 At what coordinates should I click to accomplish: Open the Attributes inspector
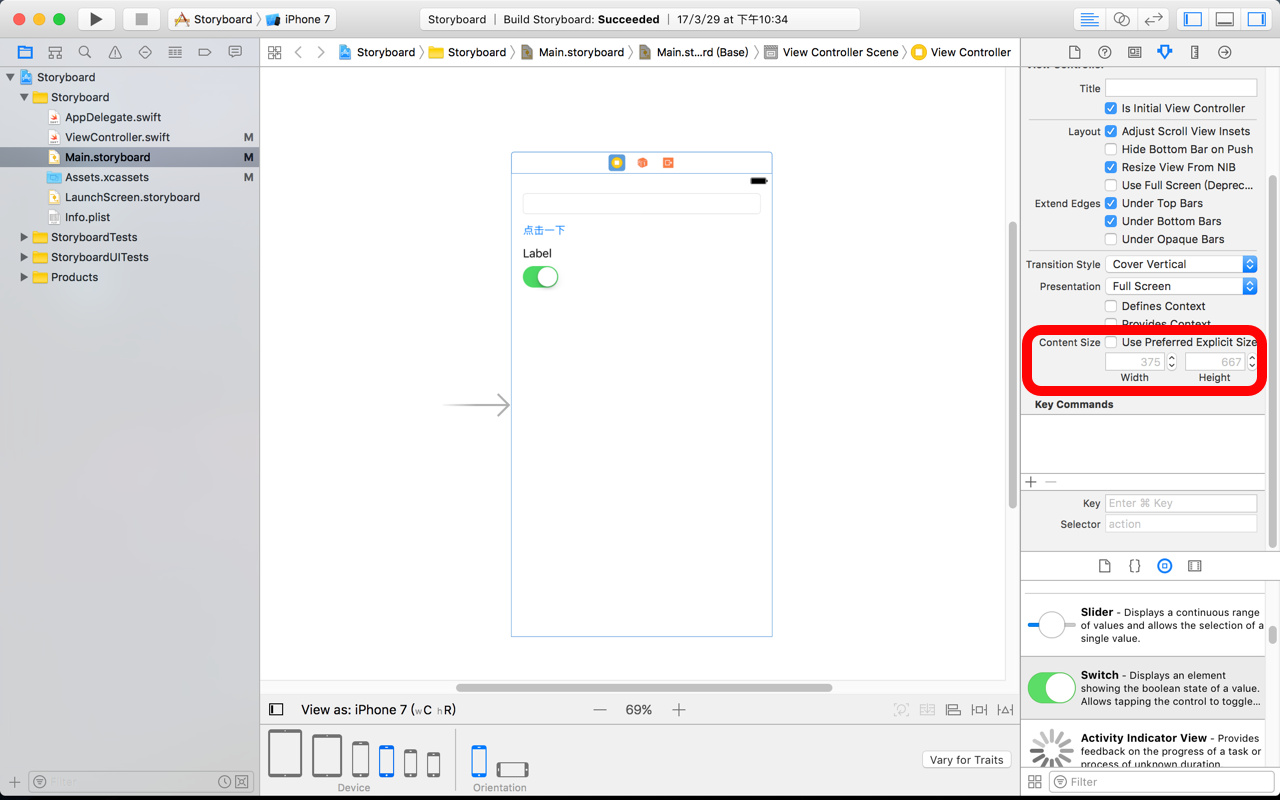(1164, 52)
